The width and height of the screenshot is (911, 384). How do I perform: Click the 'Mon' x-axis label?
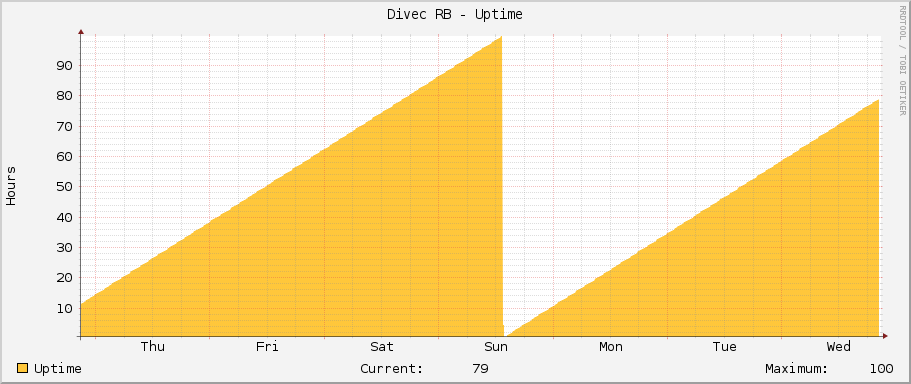[x=611, y=347]
